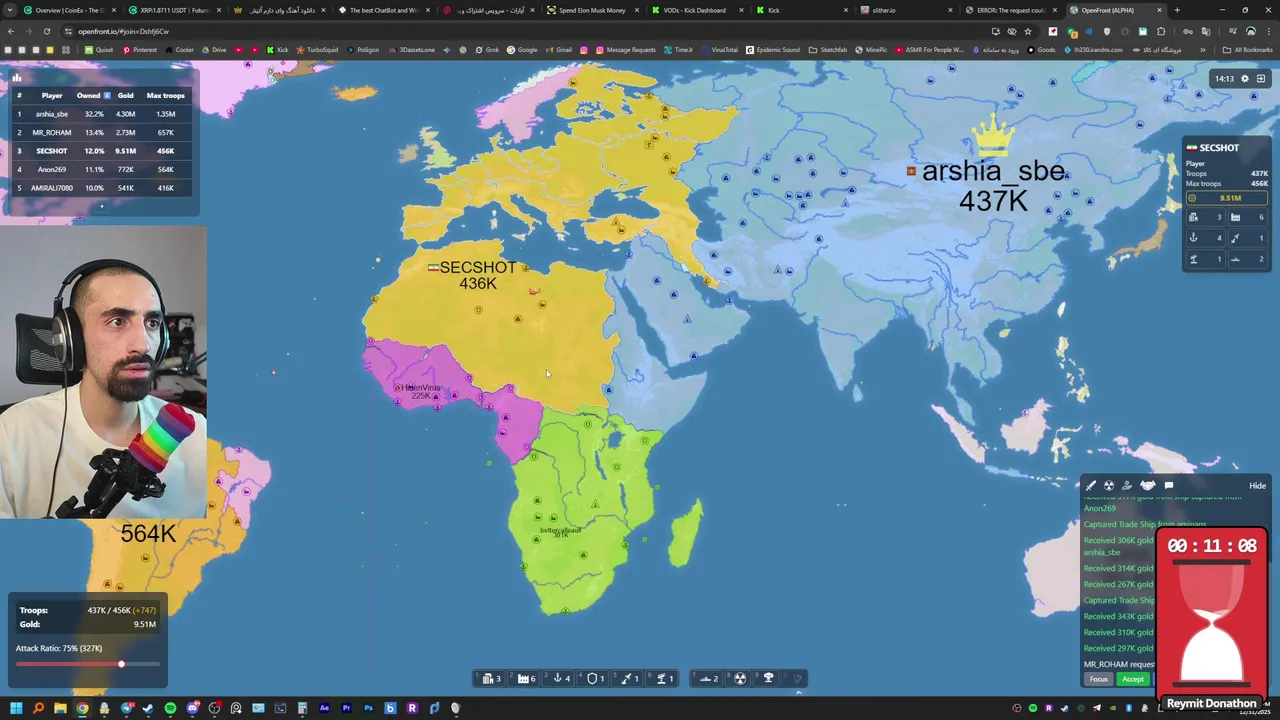Select SECSHOT row in leaderboard

101,151
